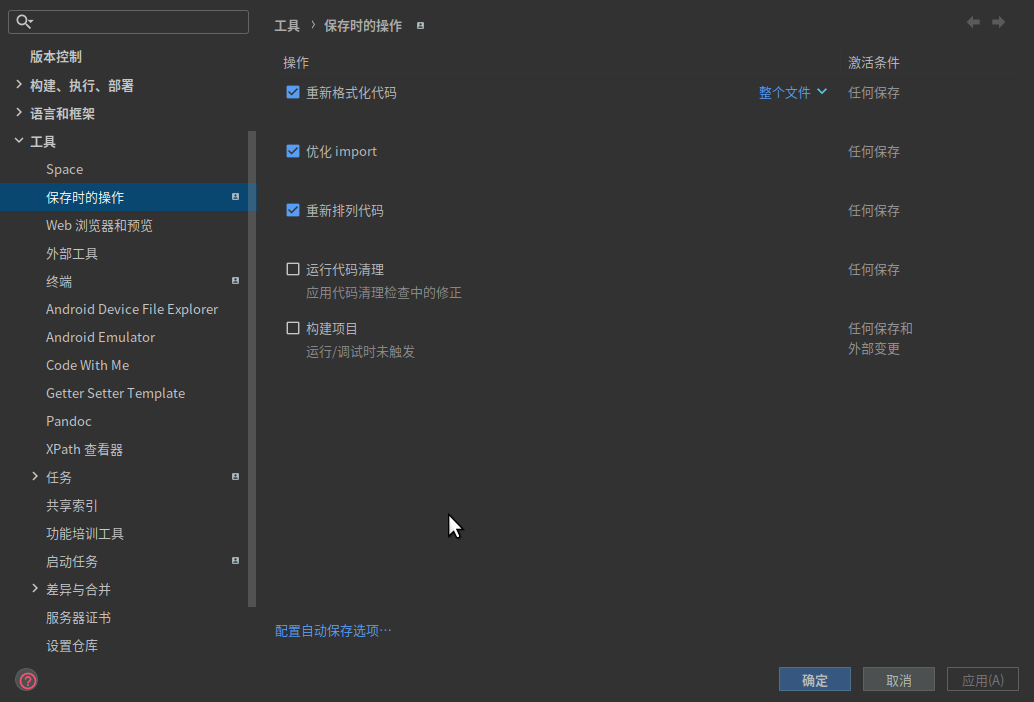The image size is (1034, 702).
Task: Click project icon on 终端 row
Action: point(235,281)
